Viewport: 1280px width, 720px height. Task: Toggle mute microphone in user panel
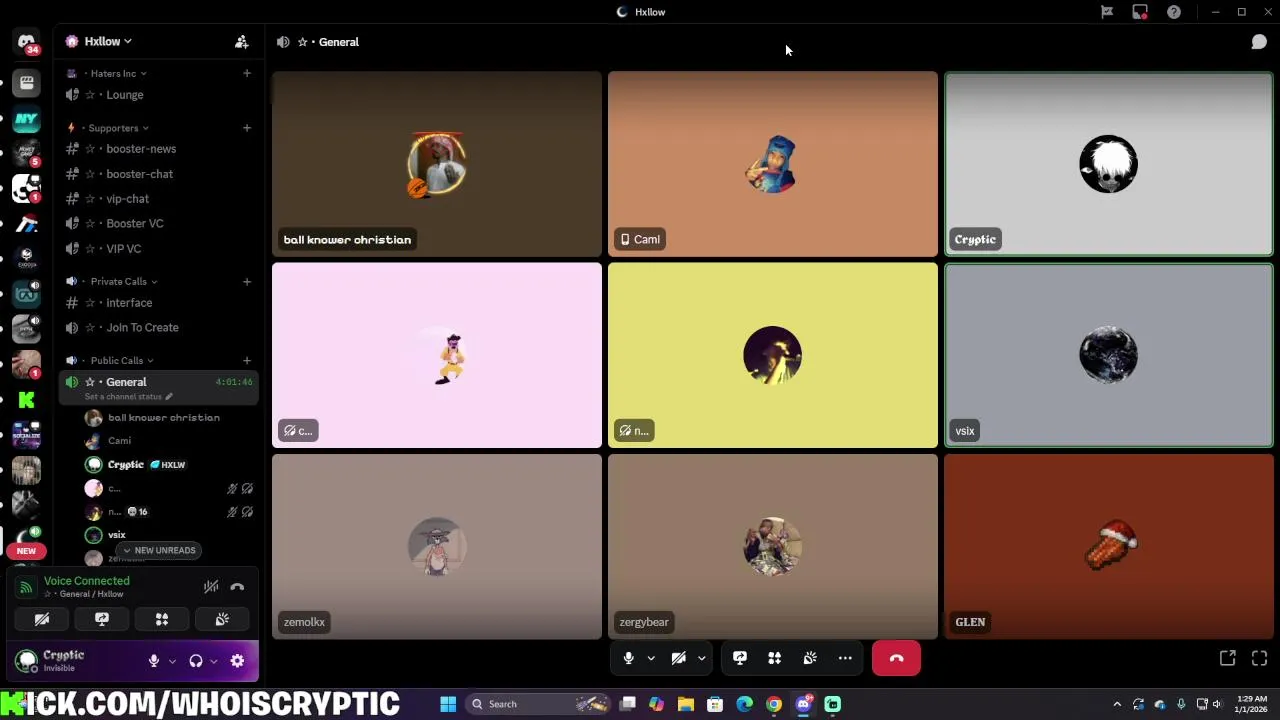154,661
